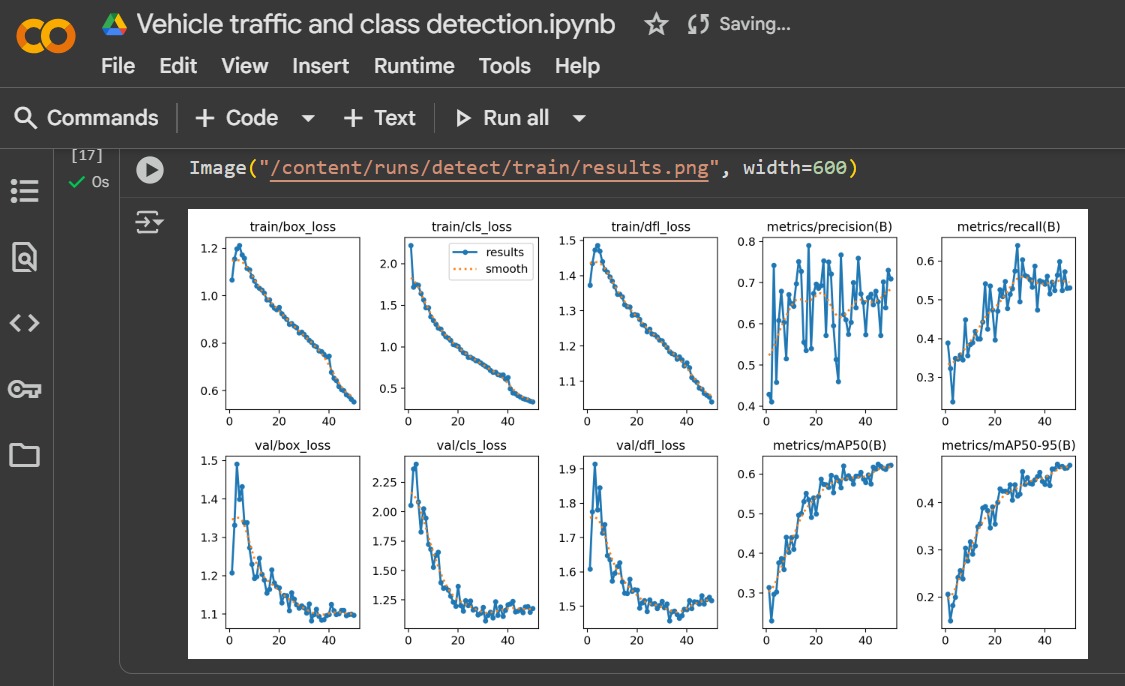Click the metrics/precision(B) chart title
1125x686 pixels.
tap(829, 227)
